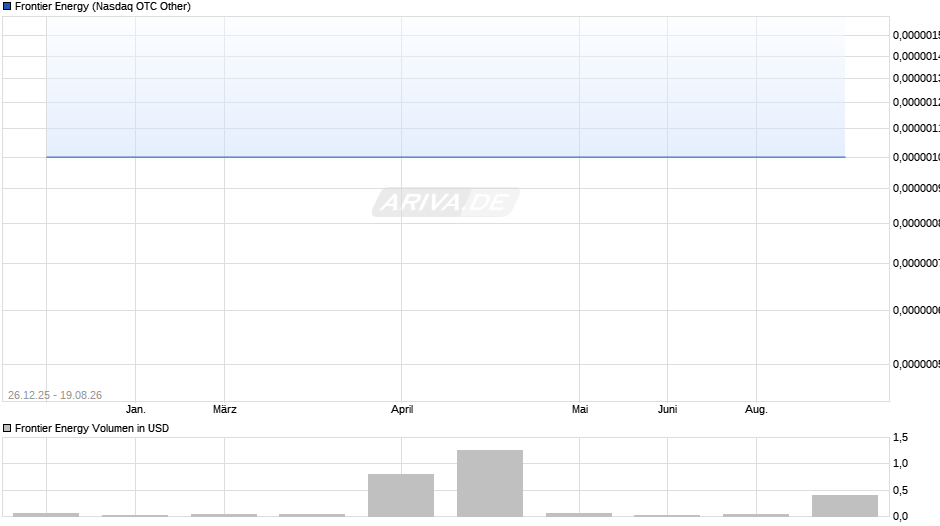This screenshot has width=940, height=526.
Task: Click the 'Aug.' axis label
Action: tap(756, 410)
